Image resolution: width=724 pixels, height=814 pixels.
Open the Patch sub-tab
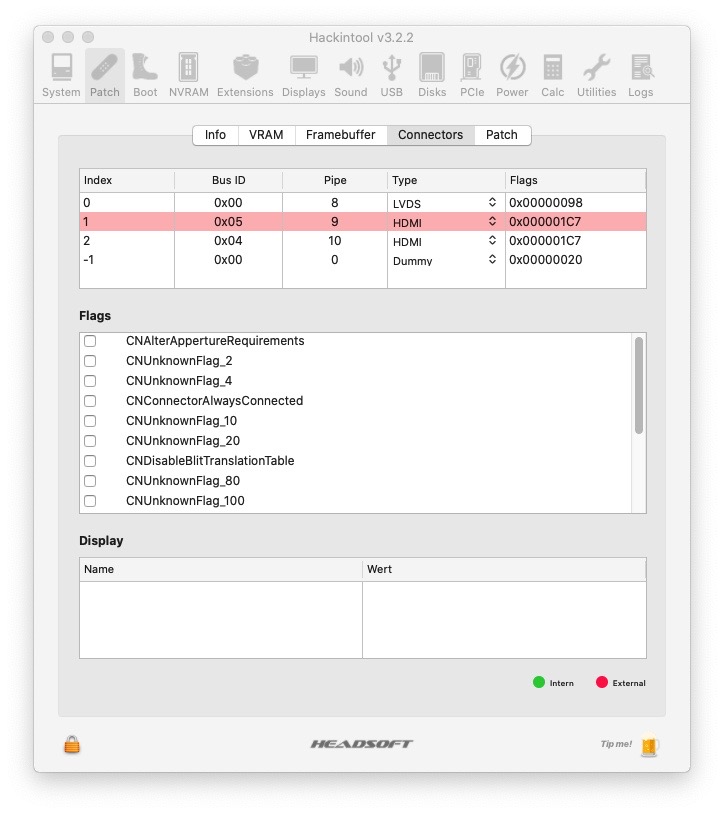502,135
